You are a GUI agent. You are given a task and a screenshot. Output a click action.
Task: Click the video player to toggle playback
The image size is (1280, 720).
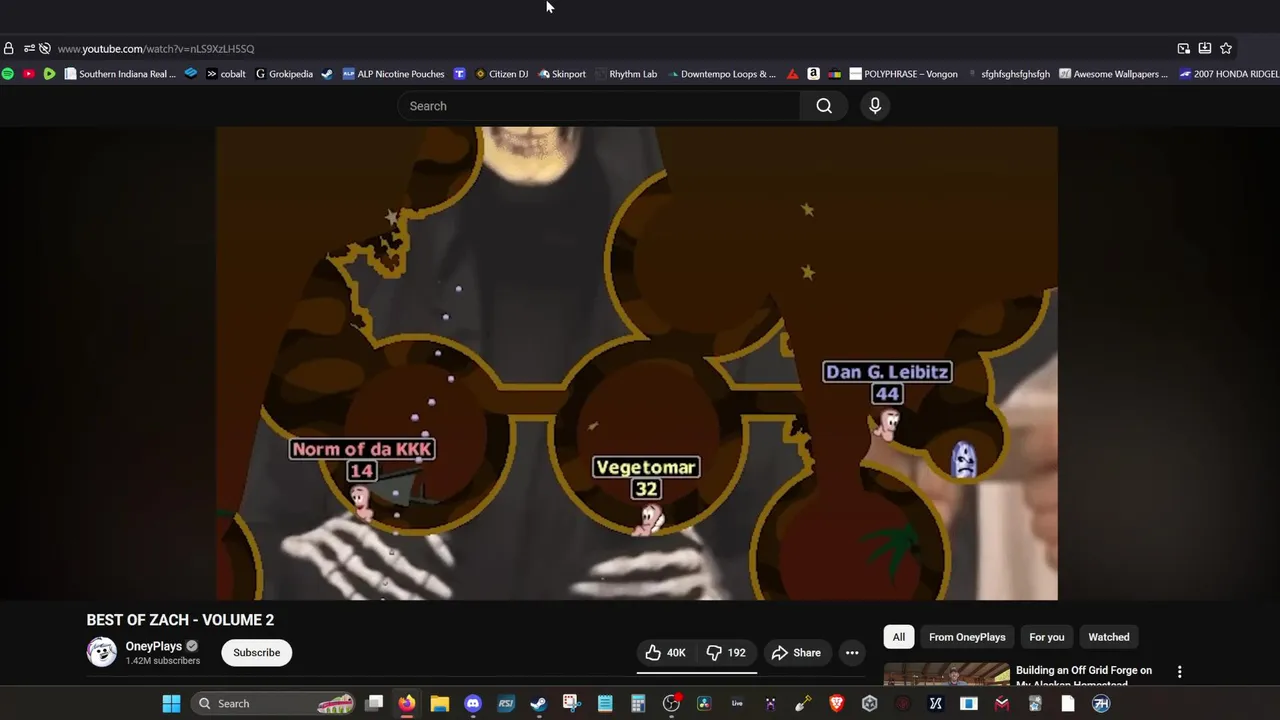pyautogui.click(x=637, y=363)
